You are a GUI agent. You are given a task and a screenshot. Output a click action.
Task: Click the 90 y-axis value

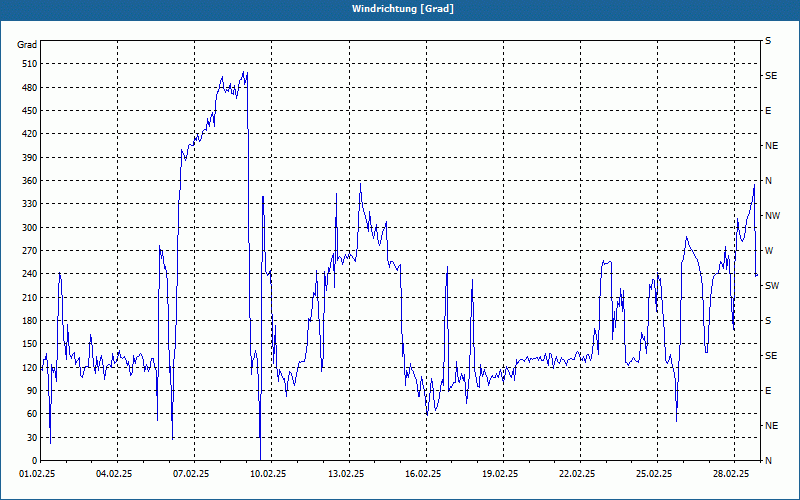tap(32, 391)
